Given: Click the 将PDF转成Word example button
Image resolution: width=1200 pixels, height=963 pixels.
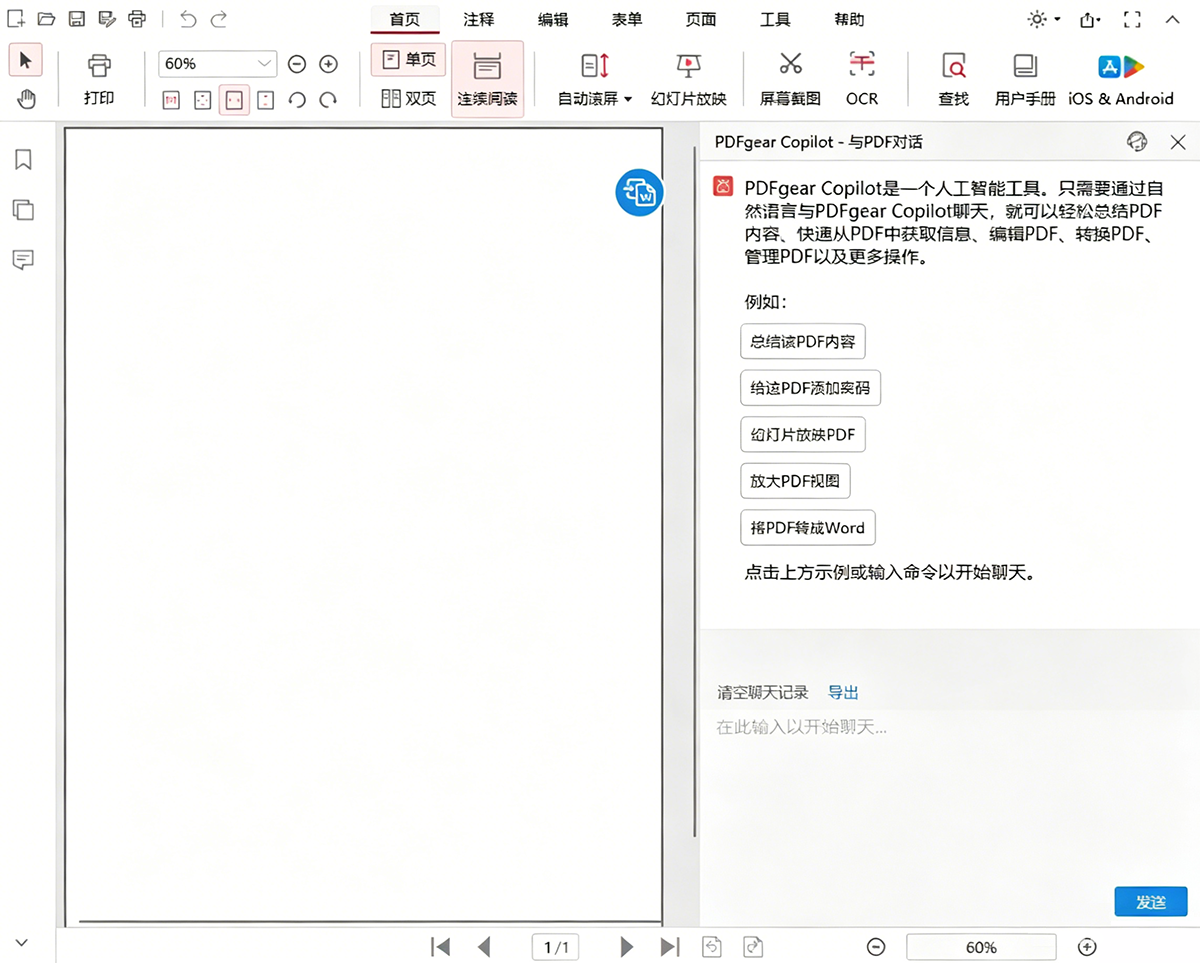Looking at the screenshot, I should [x=808, y=527].
